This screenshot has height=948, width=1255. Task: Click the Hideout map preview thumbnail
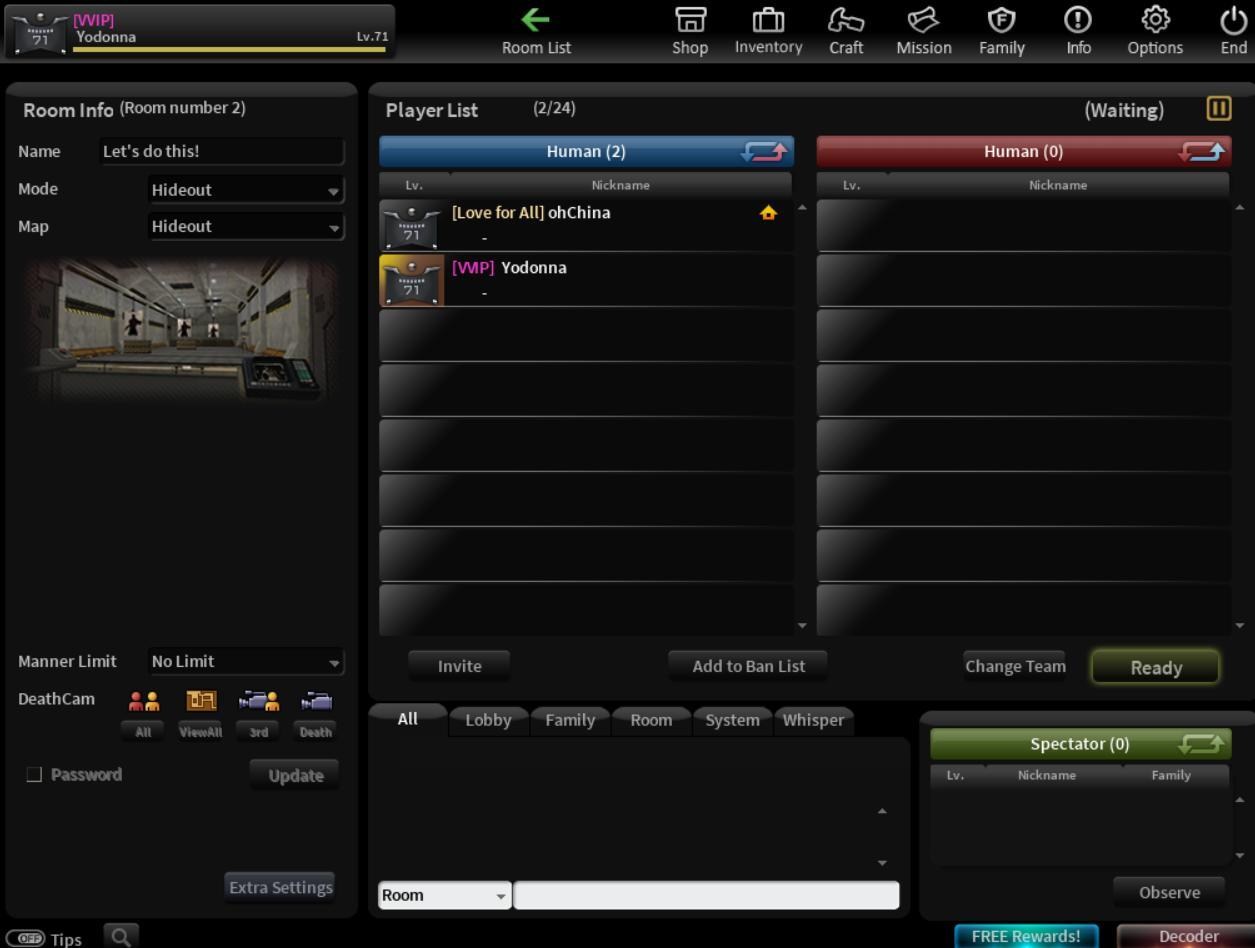181,327
